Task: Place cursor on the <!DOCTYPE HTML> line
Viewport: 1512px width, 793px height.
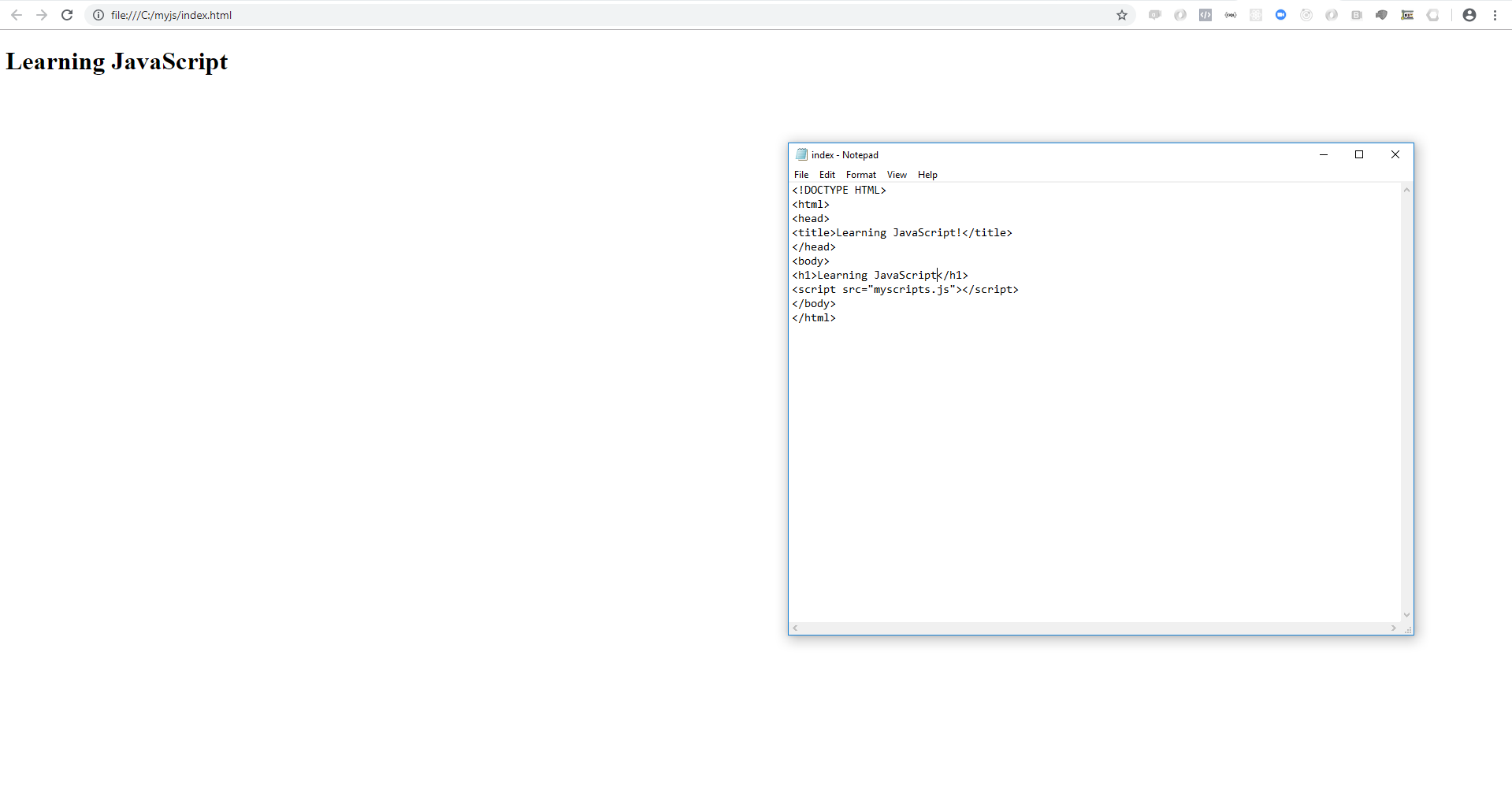Action: tap(839, 190)
